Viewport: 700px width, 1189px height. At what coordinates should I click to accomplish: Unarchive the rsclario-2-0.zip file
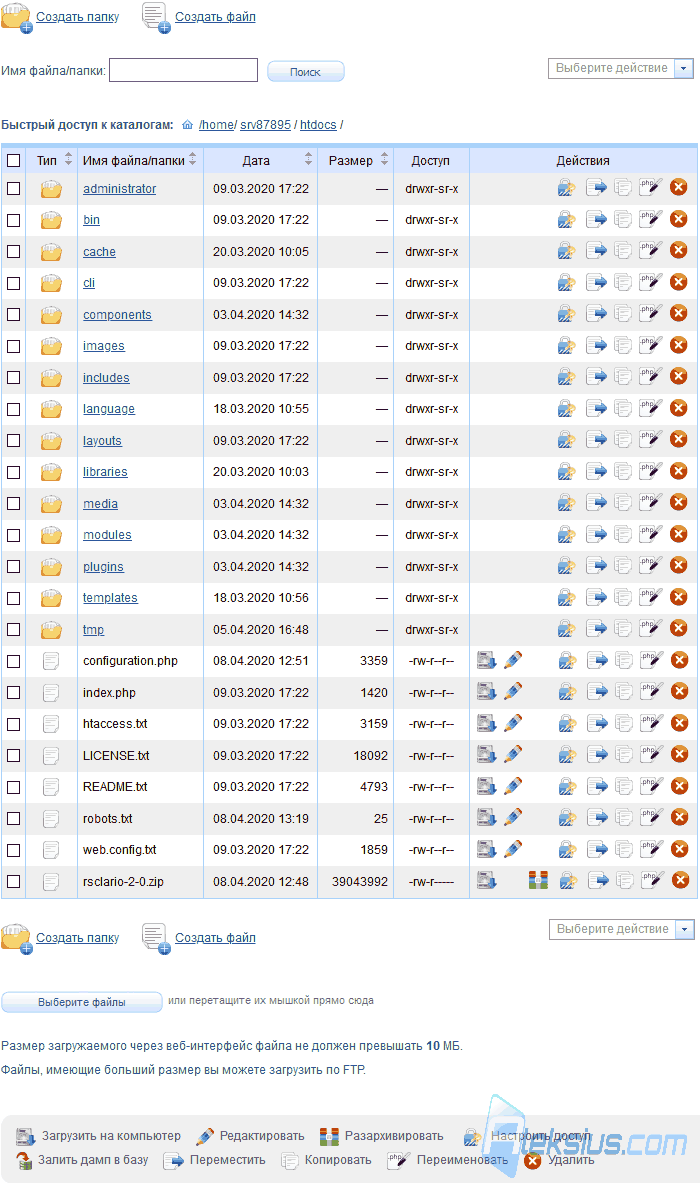[538, 880]
